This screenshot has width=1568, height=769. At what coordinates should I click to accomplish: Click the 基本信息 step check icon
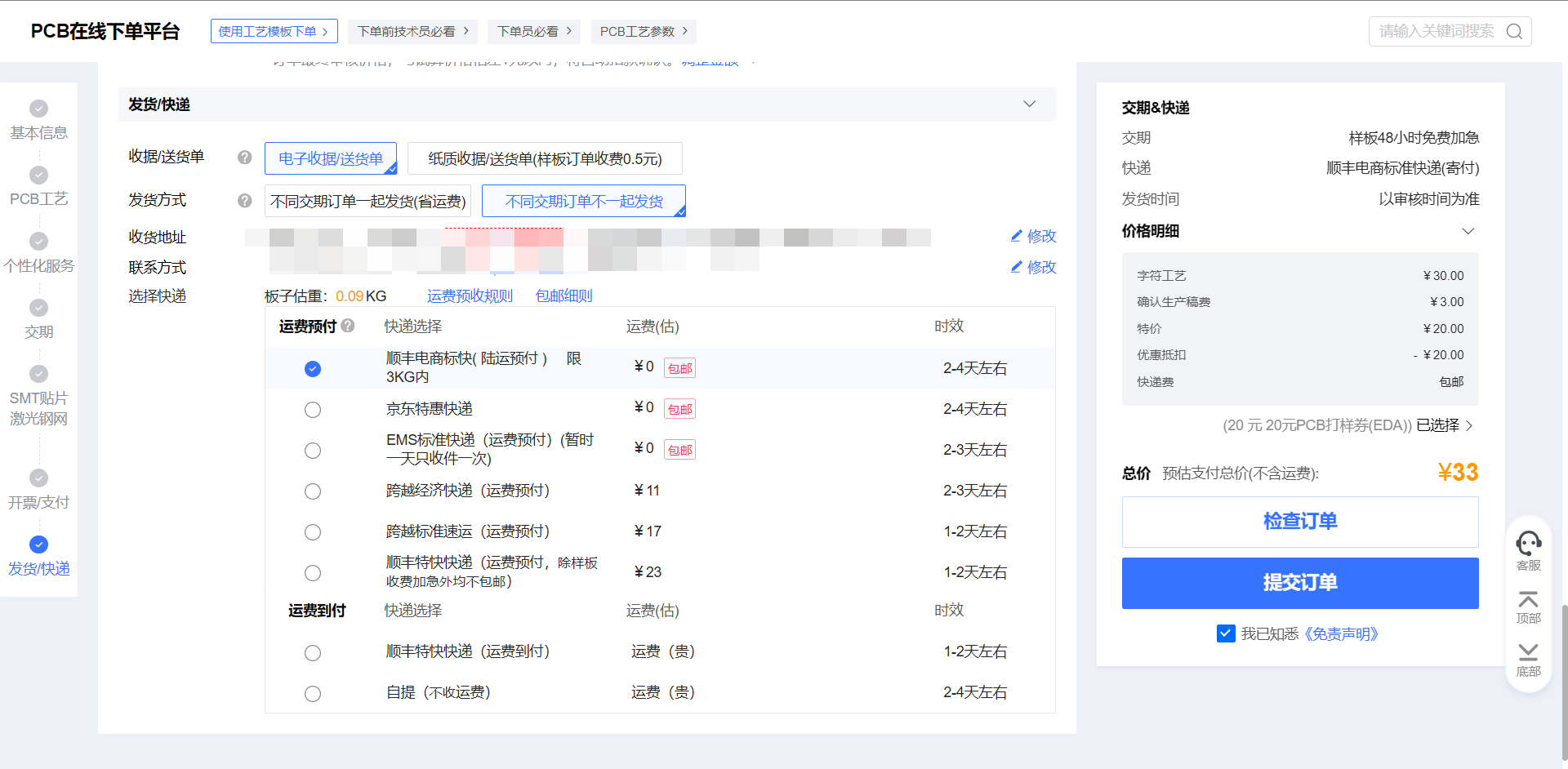tap(38, 109)
